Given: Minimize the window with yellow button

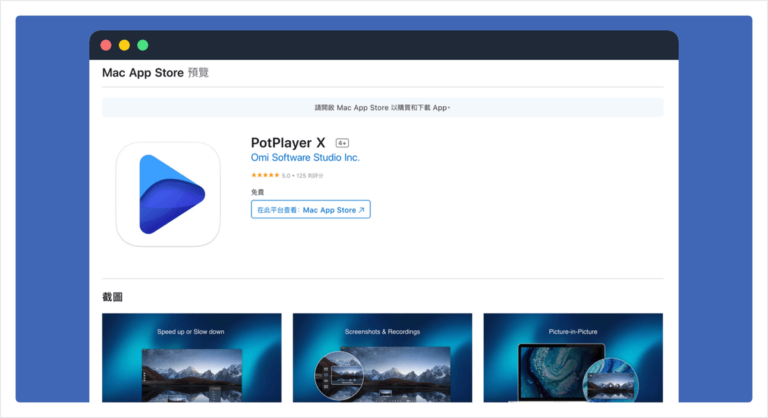Looking at the screenshot, I should [124, 45].
